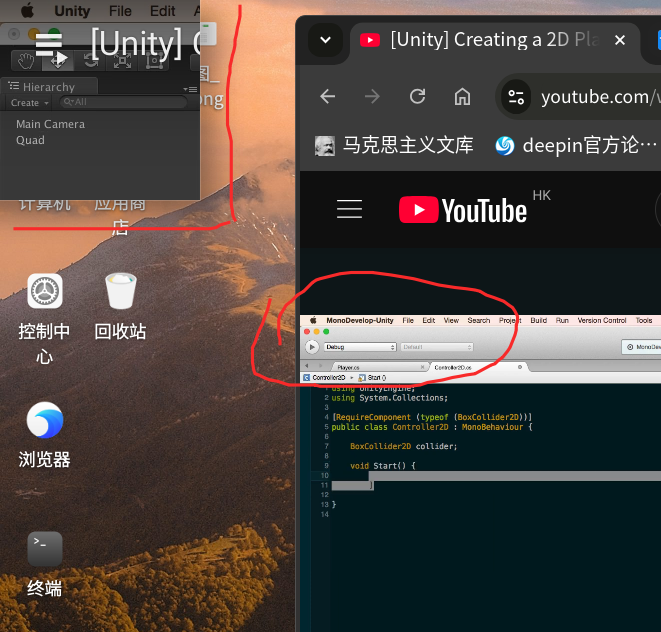
Task: Click the Hierarchy search field
Action: pyautogui.click(x=123, y=102)
